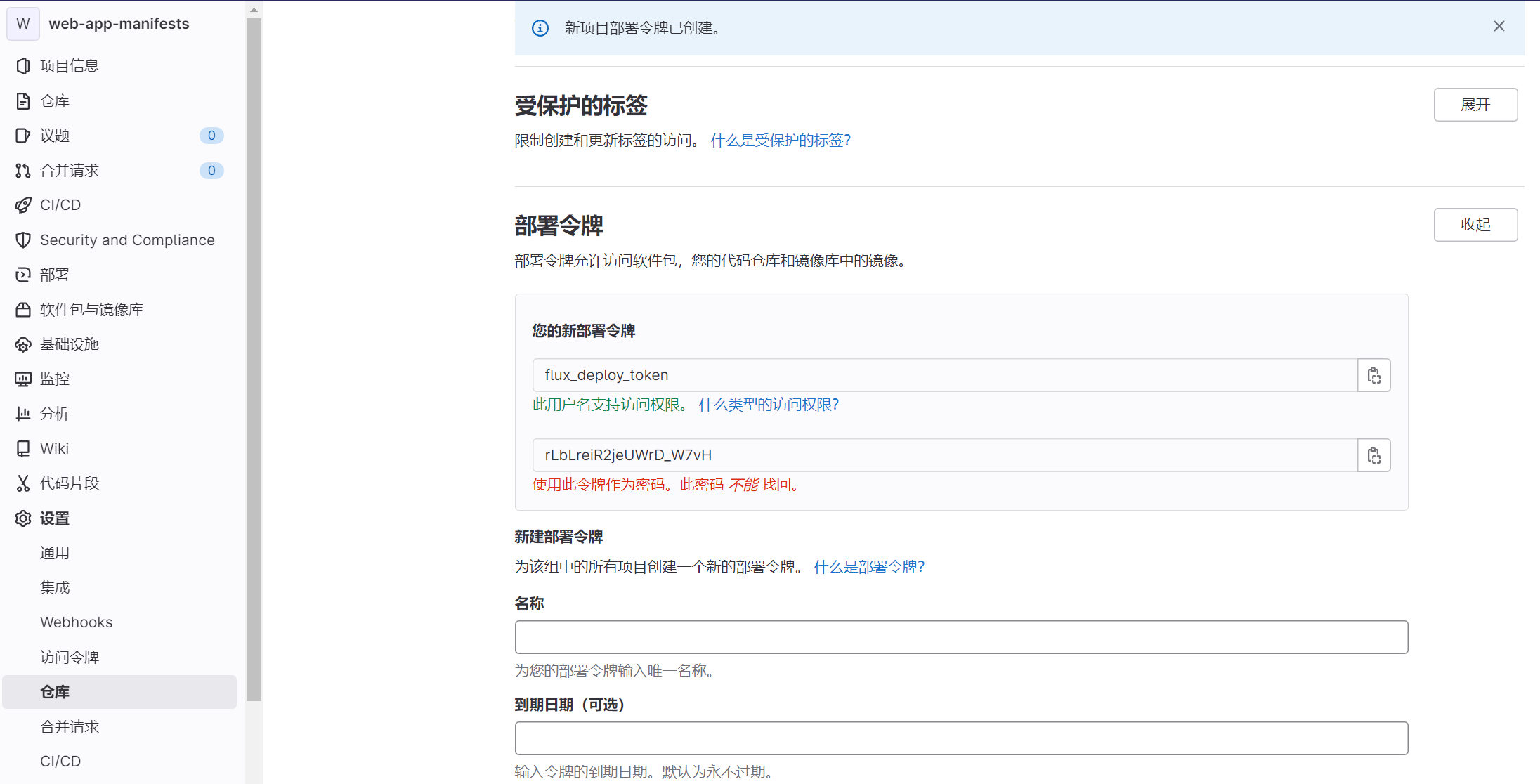This screenshot has height=784, width=1540.
Task: Open Webhooks settings submenu item
Action: 76,622
